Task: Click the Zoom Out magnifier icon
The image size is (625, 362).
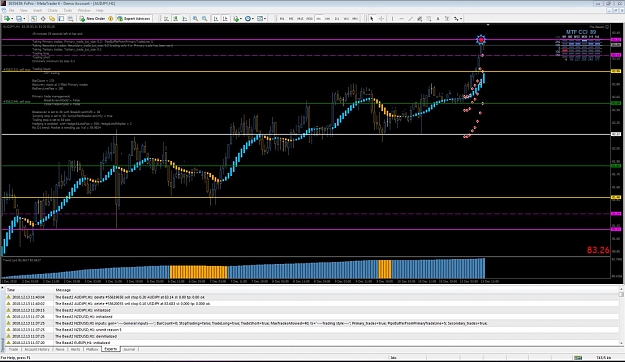Action: point(204,18)
